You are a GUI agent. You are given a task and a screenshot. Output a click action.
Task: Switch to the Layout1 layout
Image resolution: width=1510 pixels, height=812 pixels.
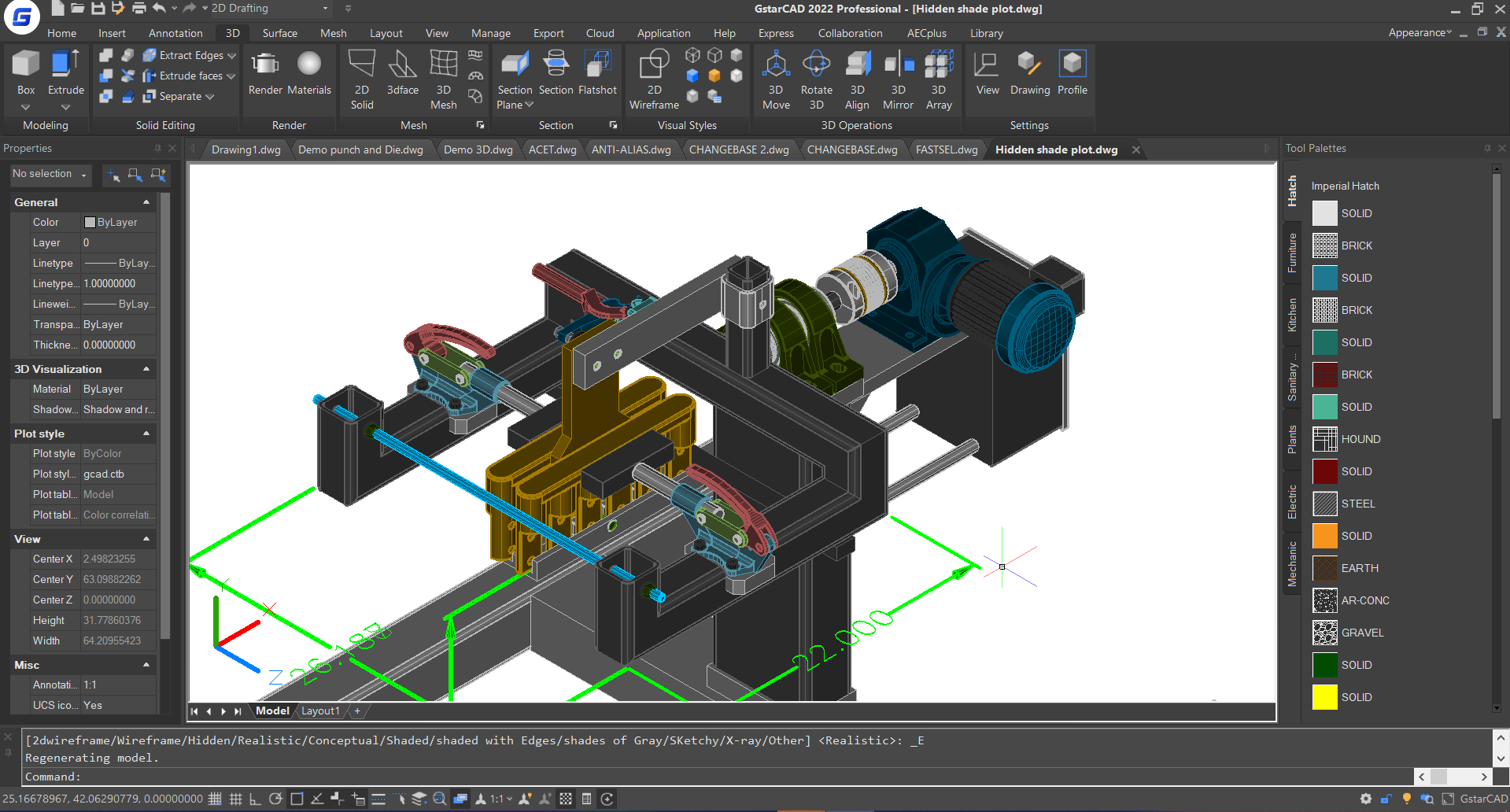click(320, 710)
